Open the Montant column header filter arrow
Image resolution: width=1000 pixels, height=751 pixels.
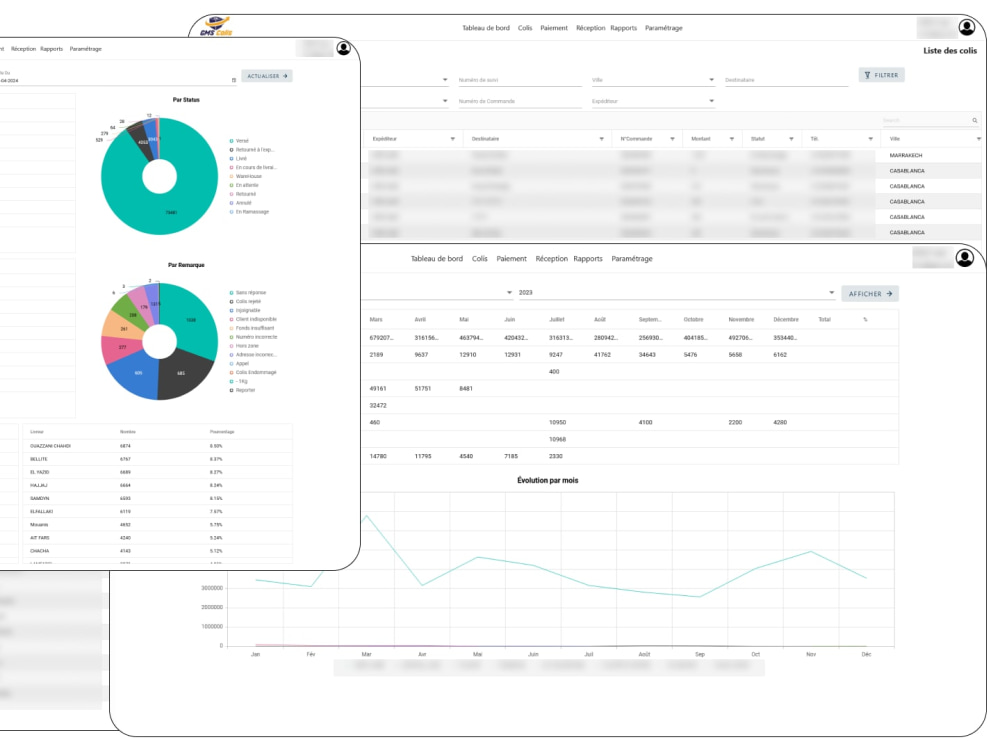point(732,139)
